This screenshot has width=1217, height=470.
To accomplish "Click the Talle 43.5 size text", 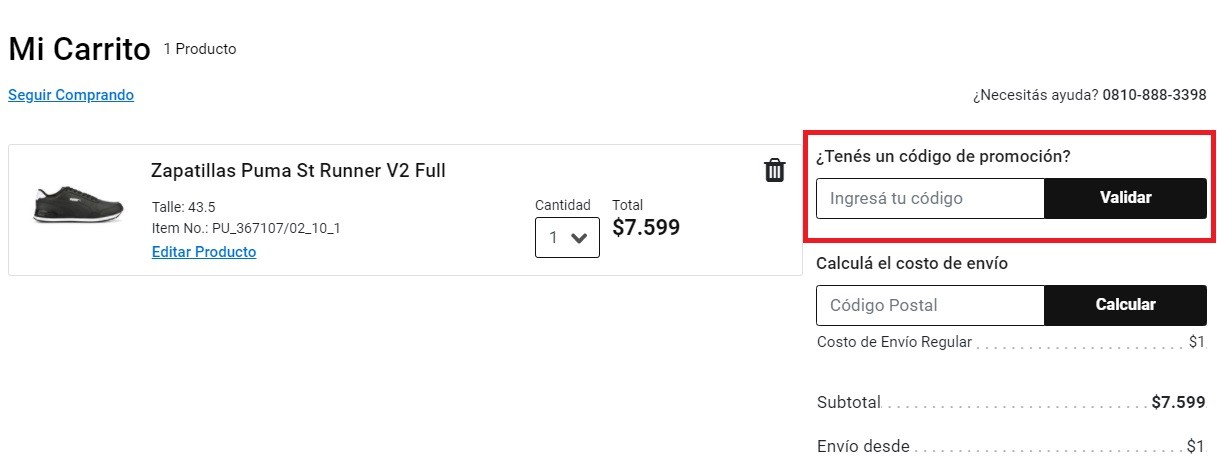I will [x=183, y=207].
